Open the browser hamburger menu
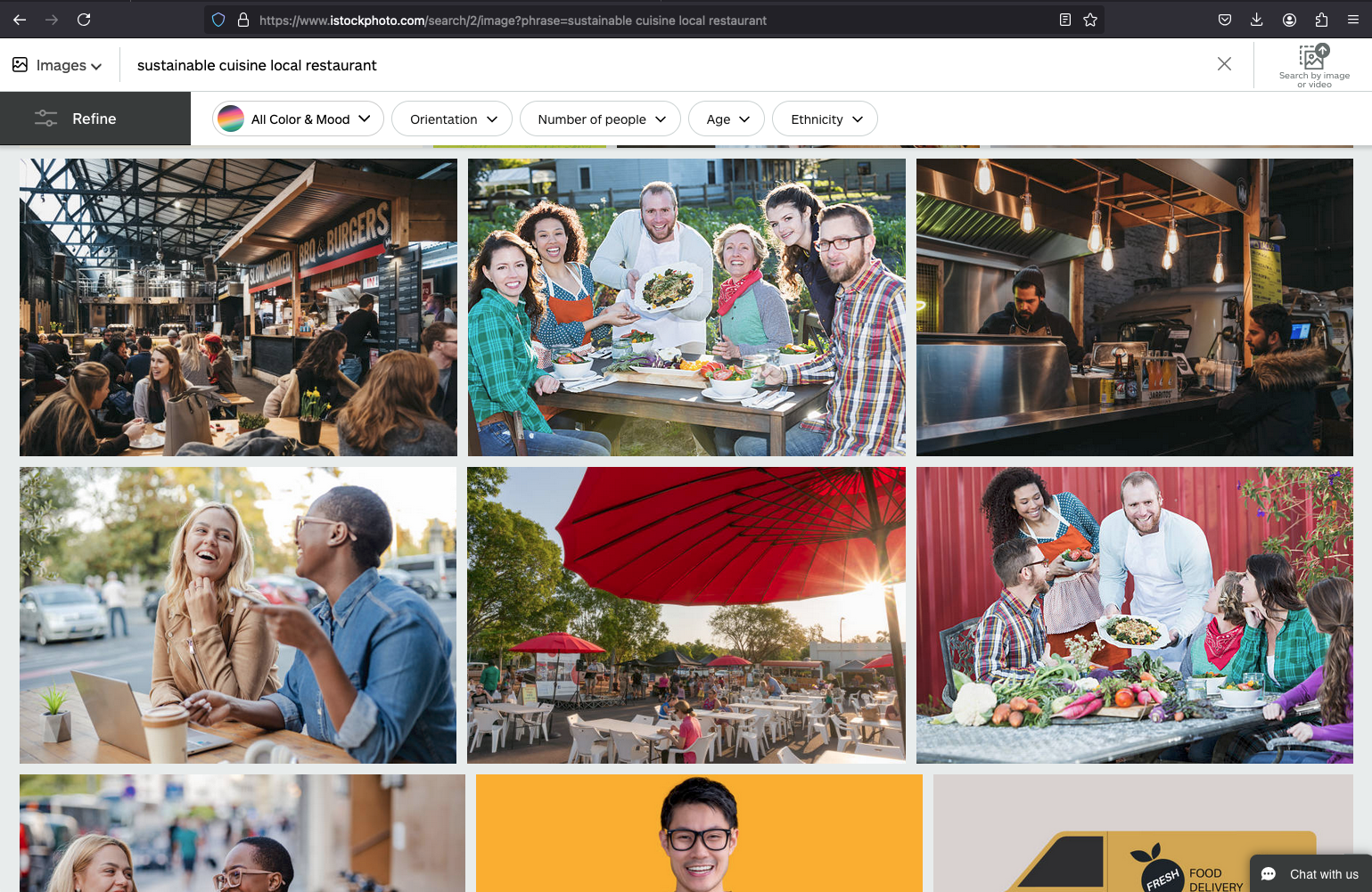Screen dimensions: 1372x892 click(1353, 20)
